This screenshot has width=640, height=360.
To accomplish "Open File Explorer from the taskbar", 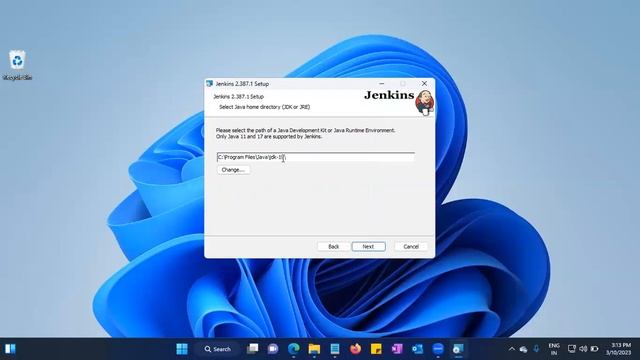I will 314,349.
